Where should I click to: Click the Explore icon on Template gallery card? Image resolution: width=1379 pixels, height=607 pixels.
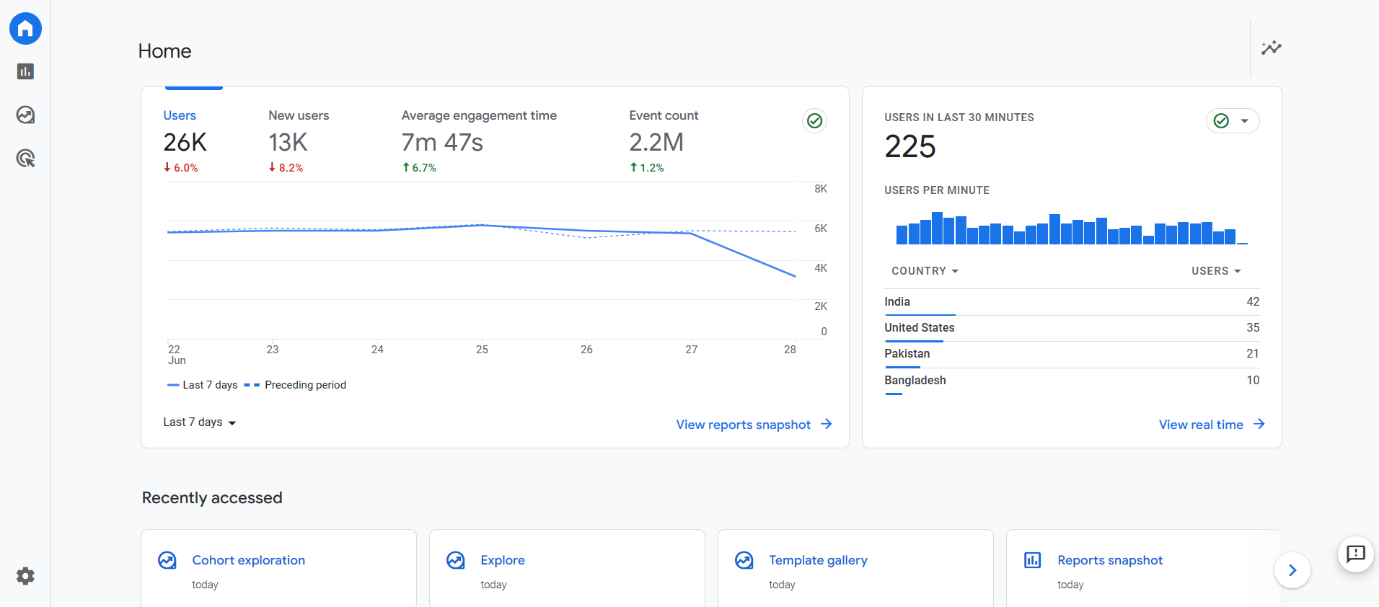click(x=744, y=560)
